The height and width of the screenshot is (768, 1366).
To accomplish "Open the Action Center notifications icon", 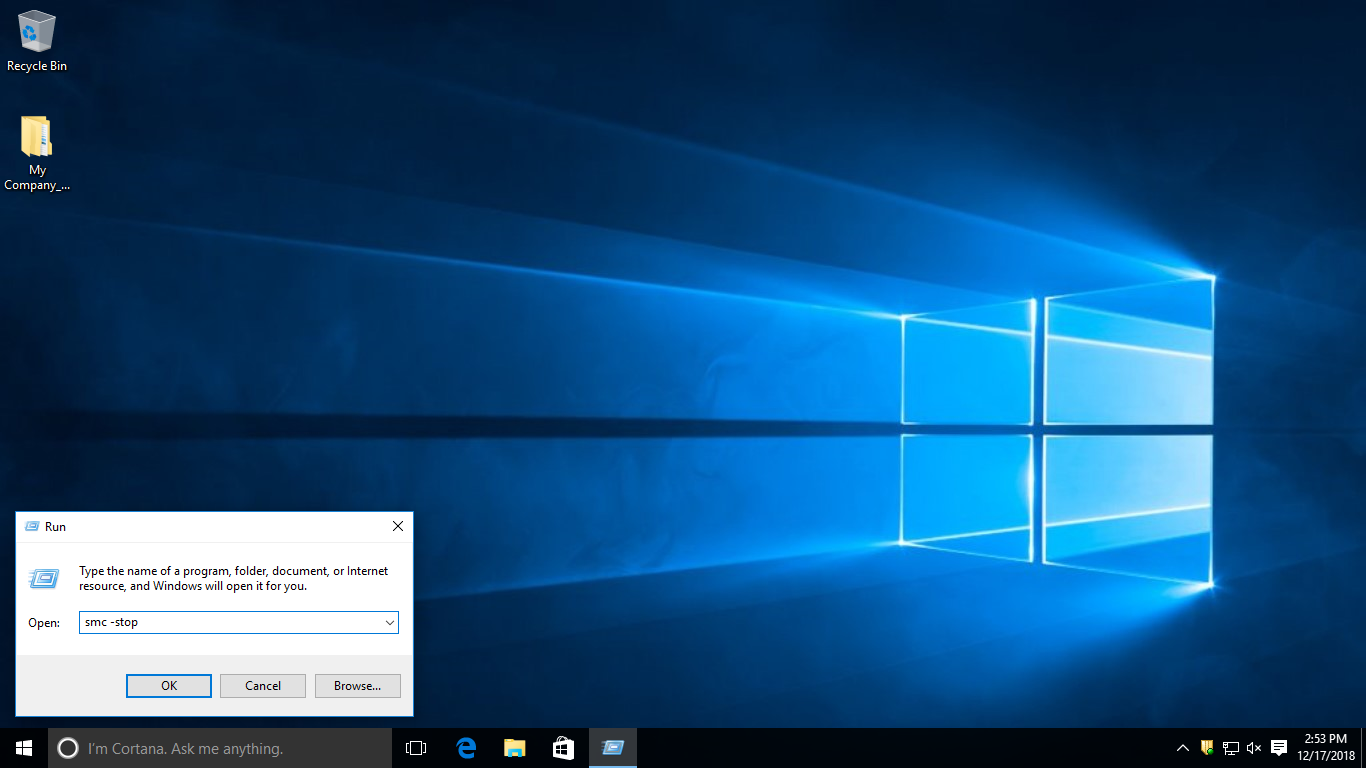I will [x=1279, y=748].
